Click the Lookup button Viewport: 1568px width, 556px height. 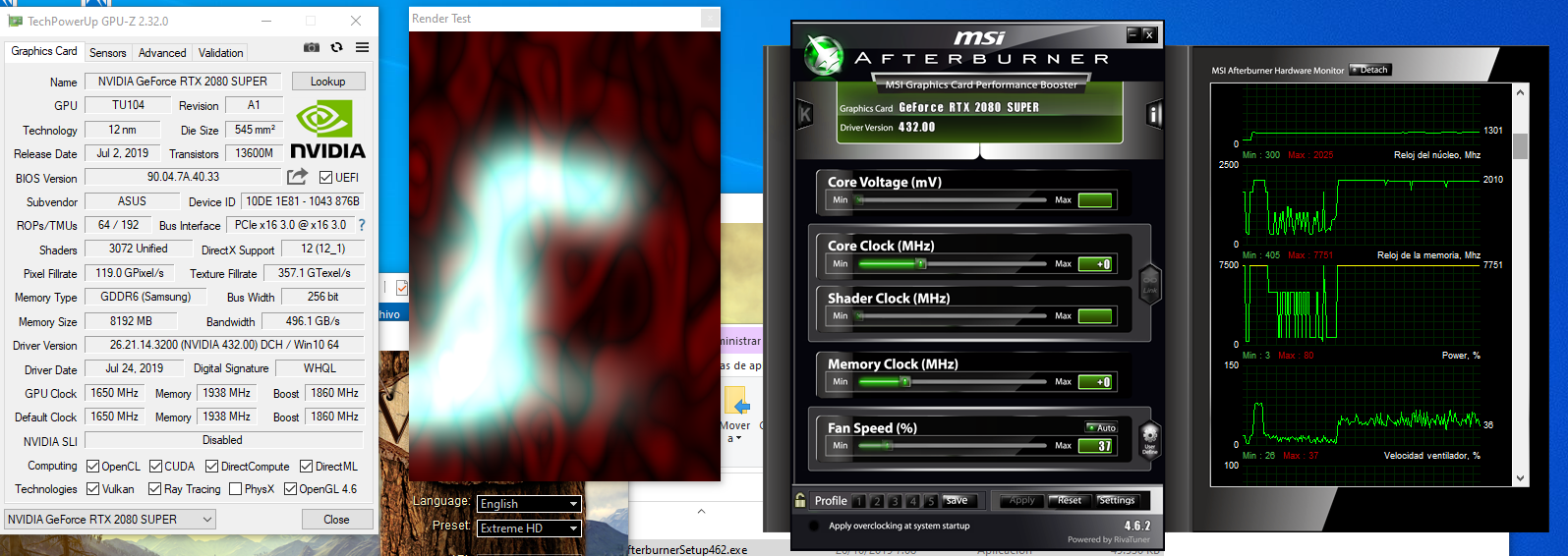pyautogui.click(x=327, y=82)
